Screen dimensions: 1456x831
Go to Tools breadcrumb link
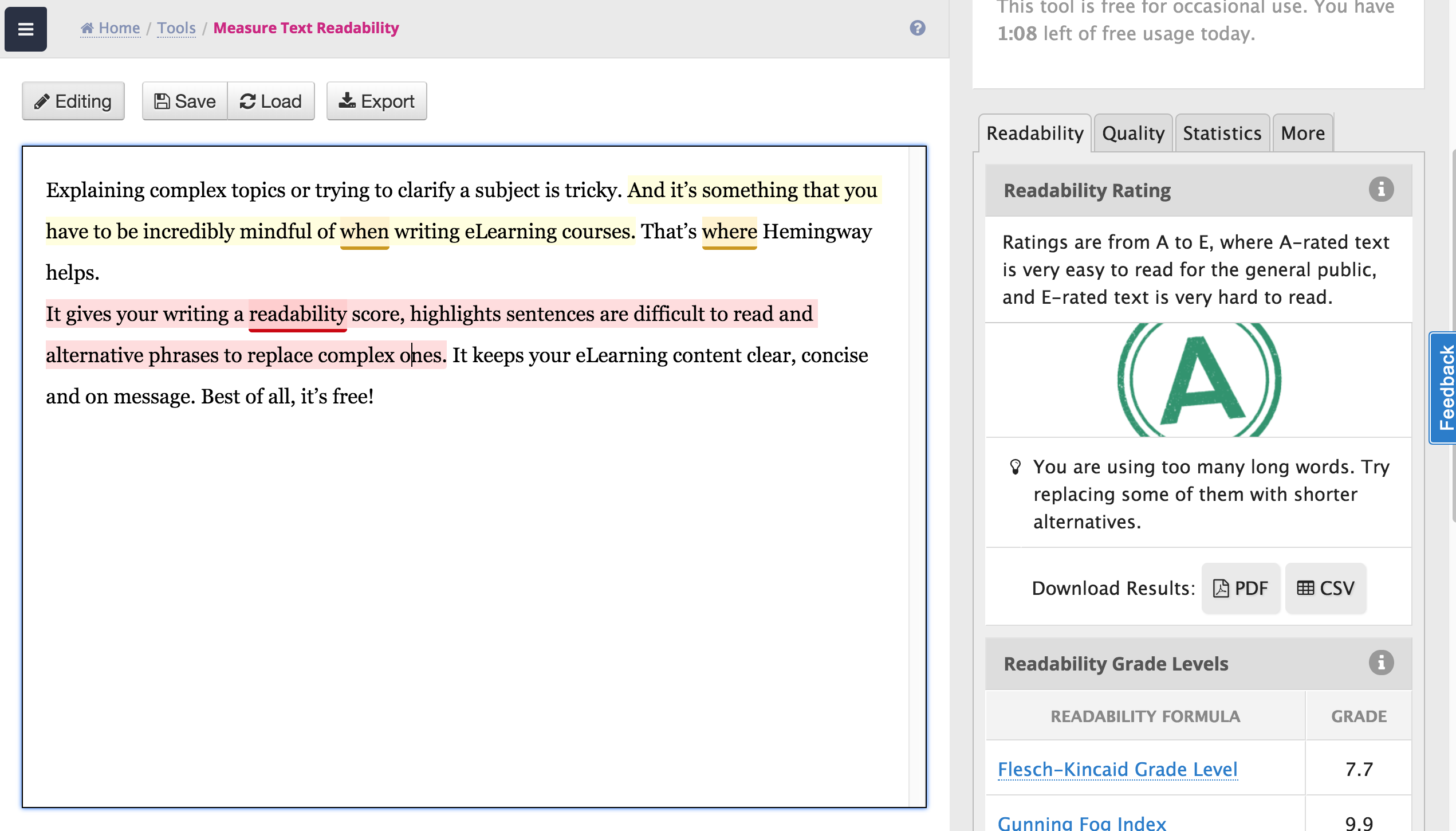click(176, 28)
